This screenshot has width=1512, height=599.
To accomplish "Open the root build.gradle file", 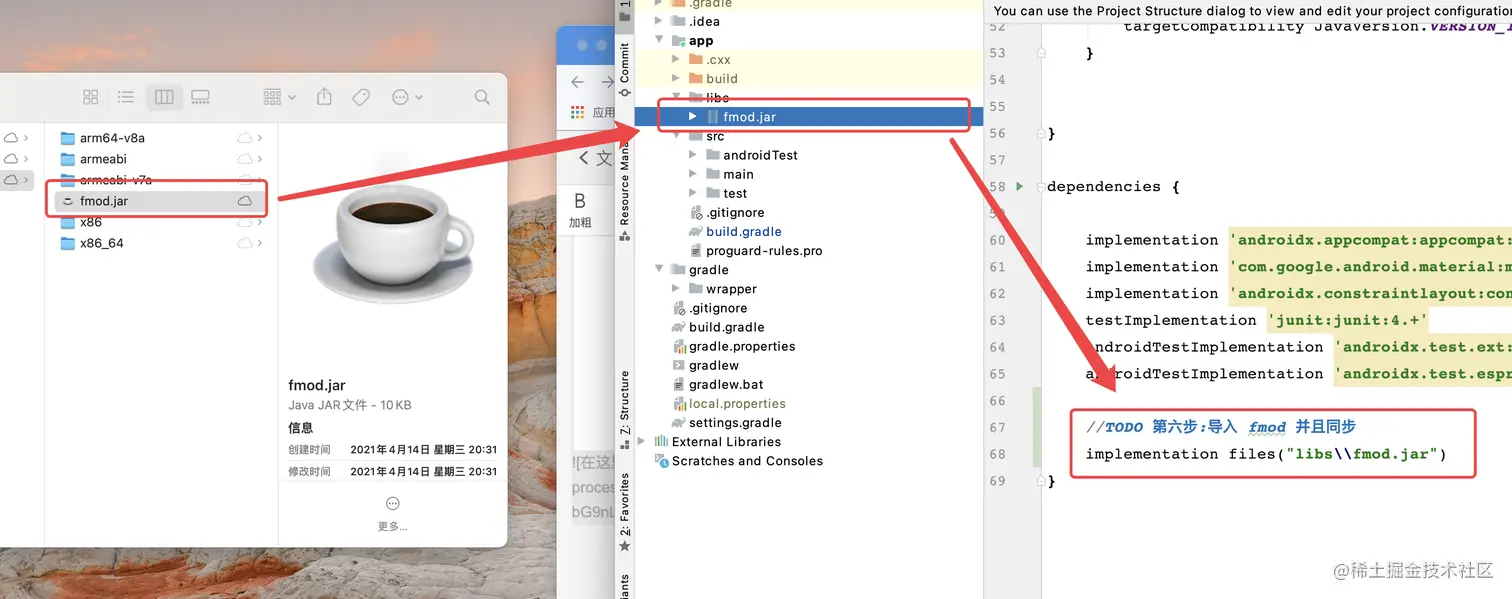I will point(726,327).
